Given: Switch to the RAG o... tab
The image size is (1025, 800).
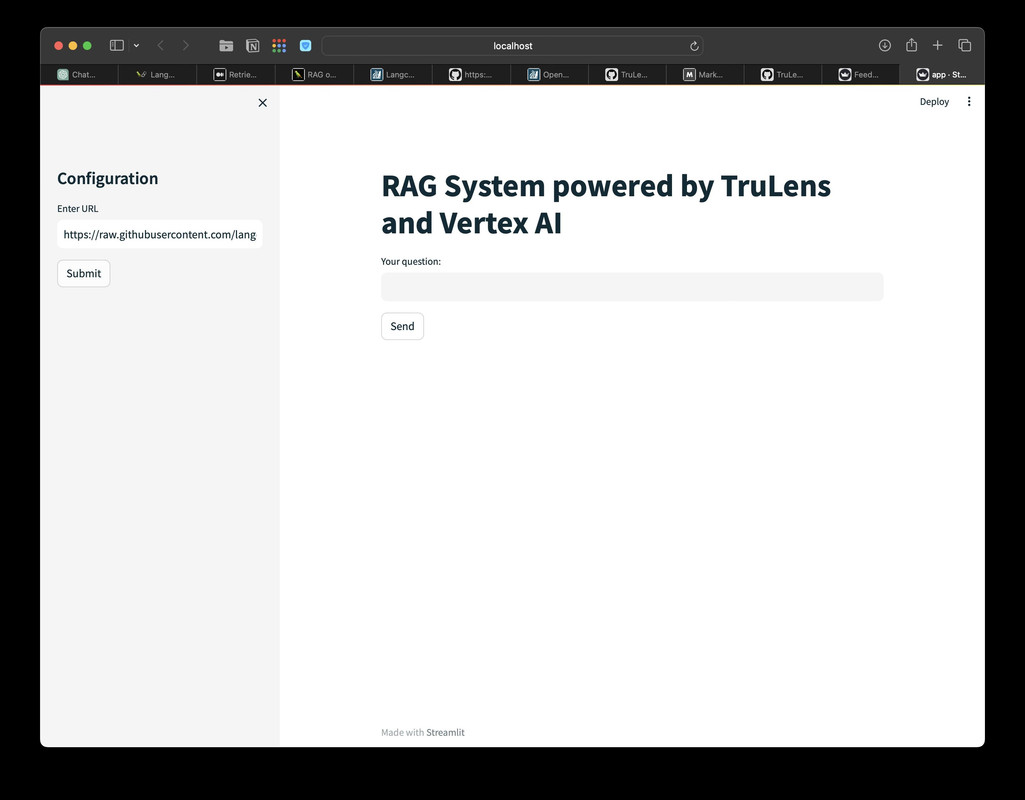Looking at the screenshot, I should [314, 75].
